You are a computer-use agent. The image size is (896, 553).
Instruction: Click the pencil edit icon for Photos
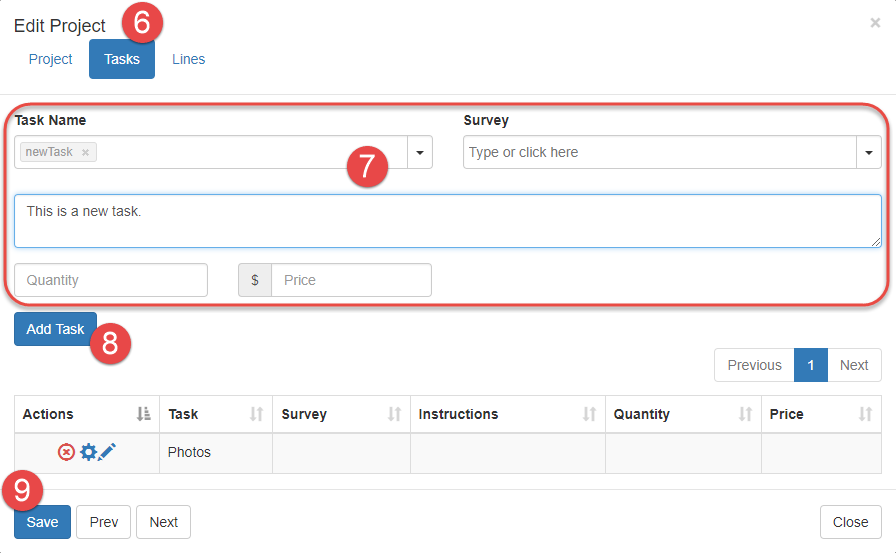coord(107,452)
